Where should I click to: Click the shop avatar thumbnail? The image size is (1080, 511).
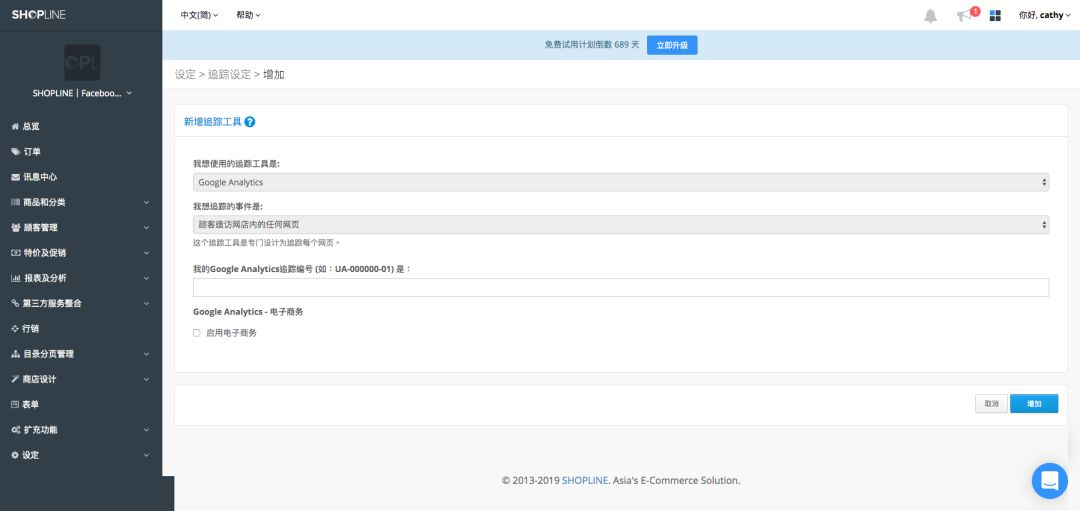coord(82,62)
